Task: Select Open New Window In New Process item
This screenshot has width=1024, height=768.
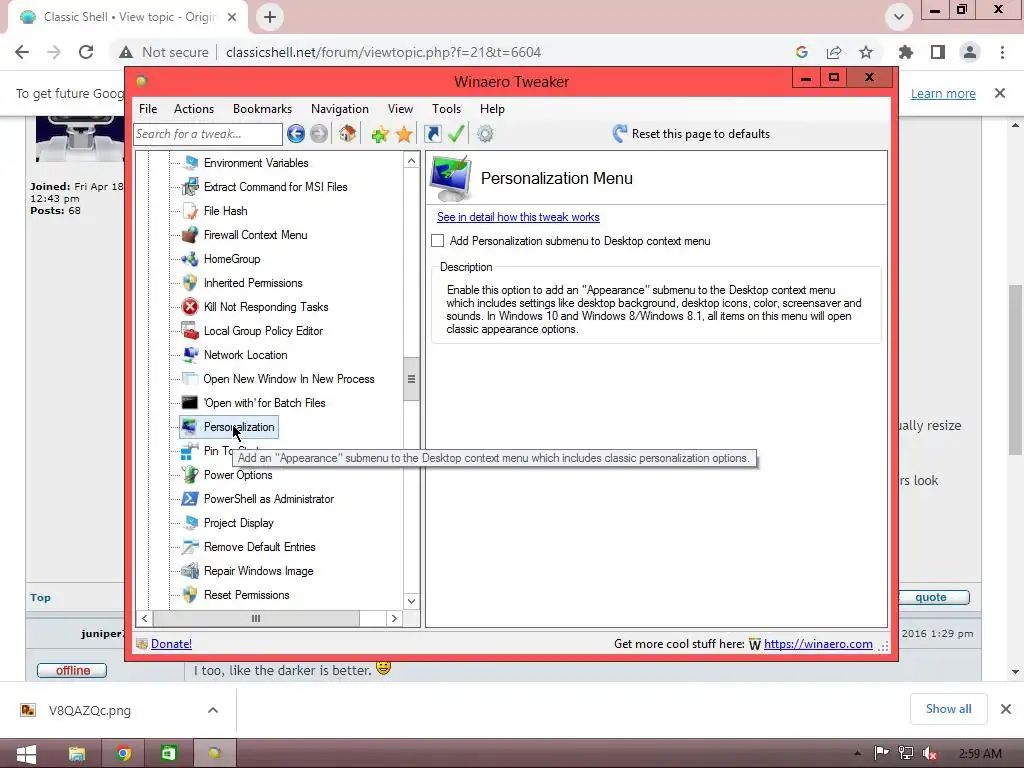Action: 289,379
